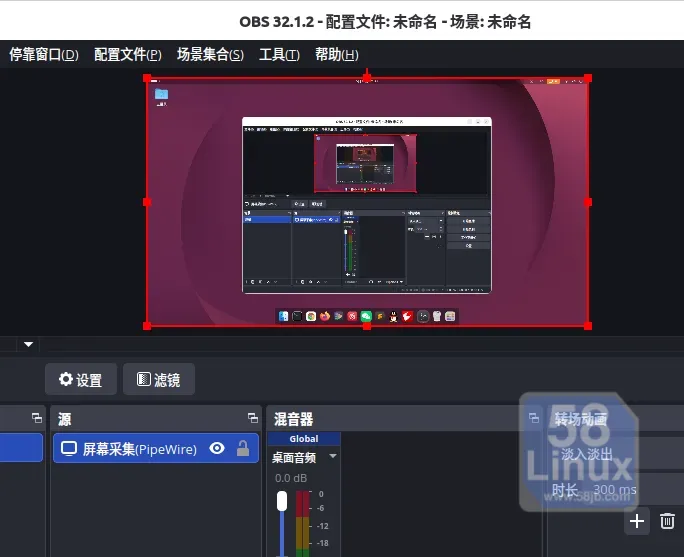
Task: Float the 混音器 mixer dock panel
Action: pyautogui.click(x=534, y=418)
